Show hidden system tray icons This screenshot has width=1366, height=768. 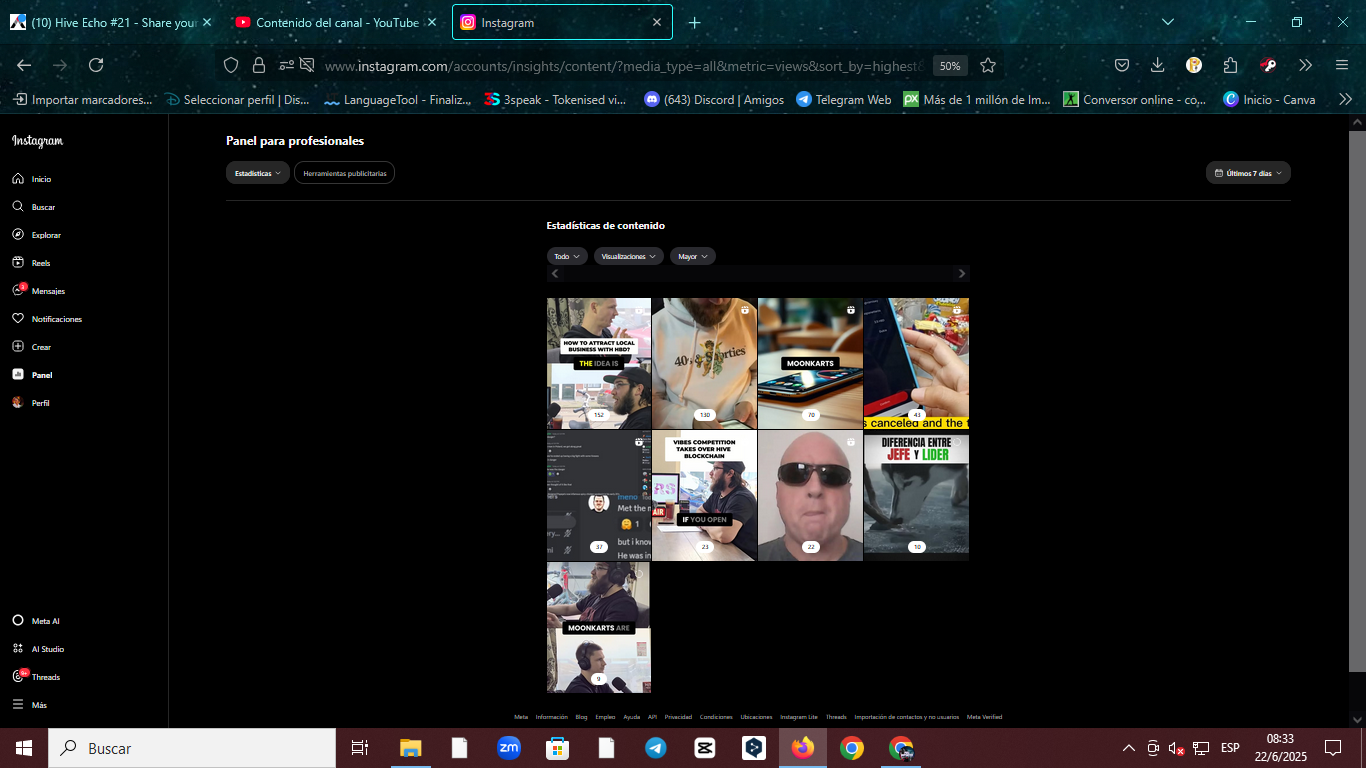click(1129, 748)
